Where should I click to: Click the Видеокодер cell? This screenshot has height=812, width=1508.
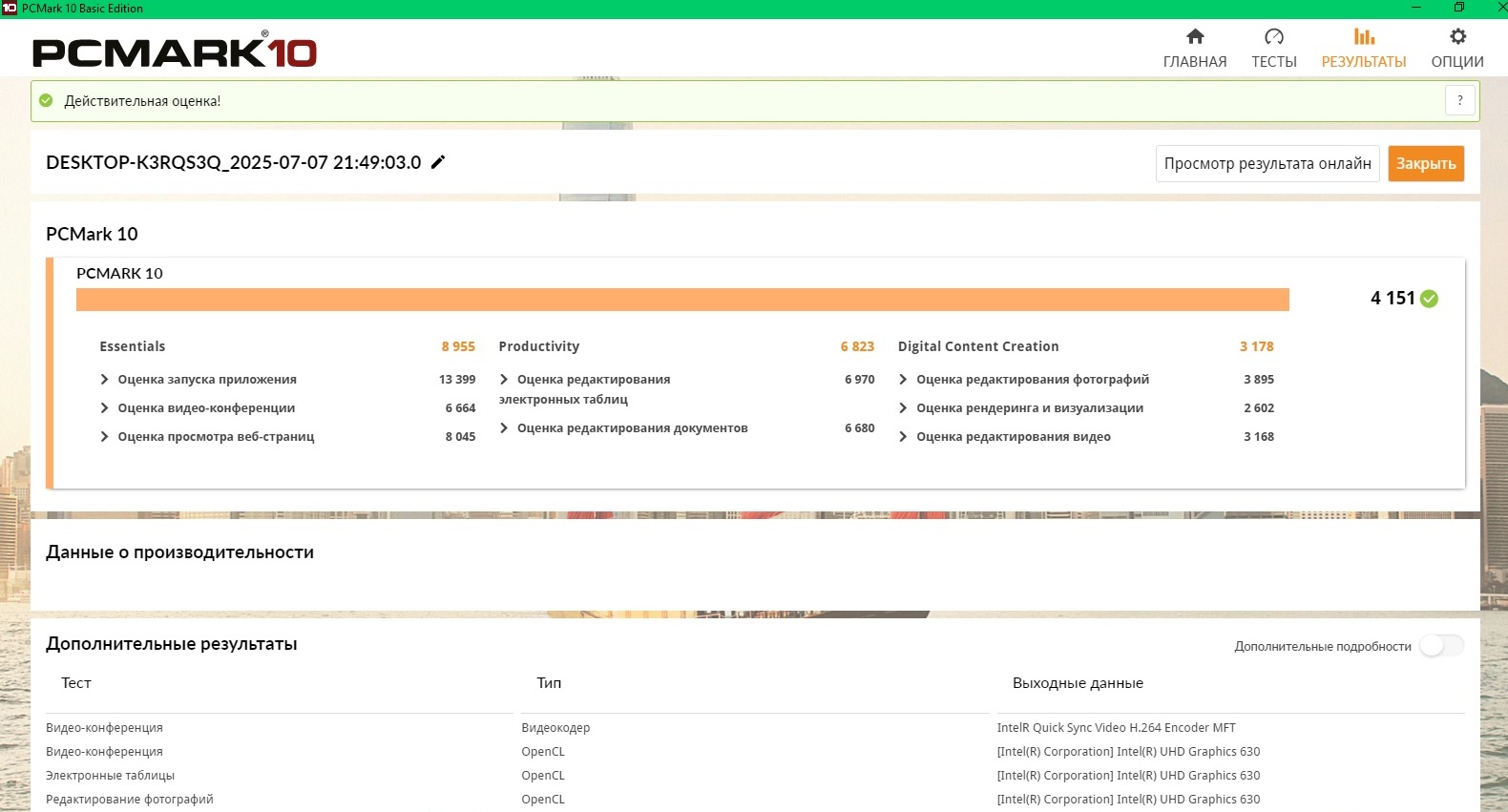click(555, 728)
